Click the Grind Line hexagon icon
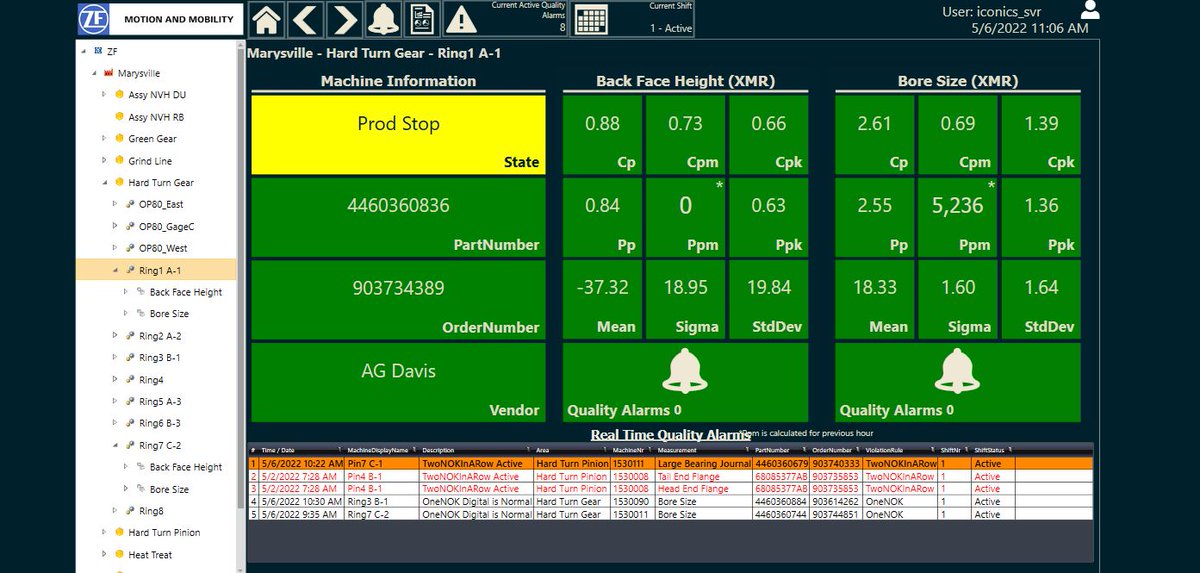This screenshot has height=573, width=1200. point(120,161)
